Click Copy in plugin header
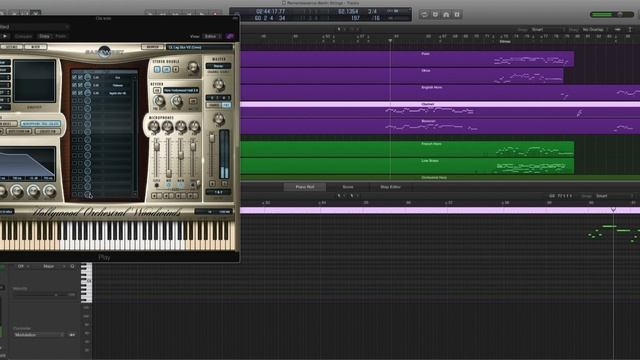Viewport: 640px width, 360px height. [x=44, y=36]
